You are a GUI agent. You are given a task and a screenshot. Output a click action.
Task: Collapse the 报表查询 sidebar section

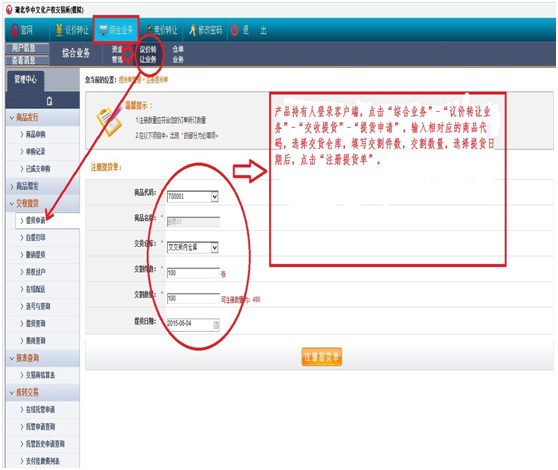tap(43, 358)
